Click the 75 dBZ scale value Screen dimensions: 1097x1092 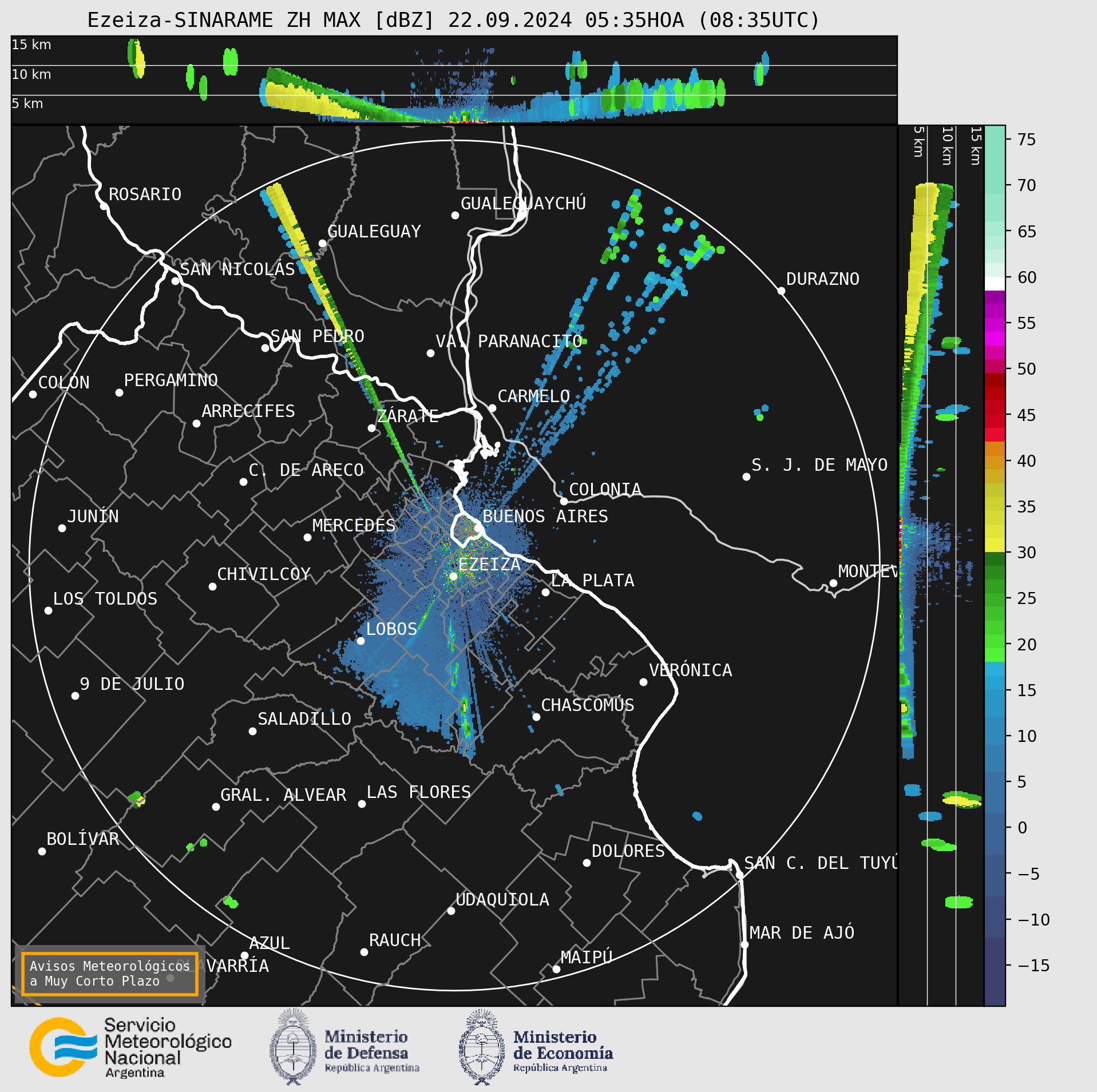click(1027, 140)
